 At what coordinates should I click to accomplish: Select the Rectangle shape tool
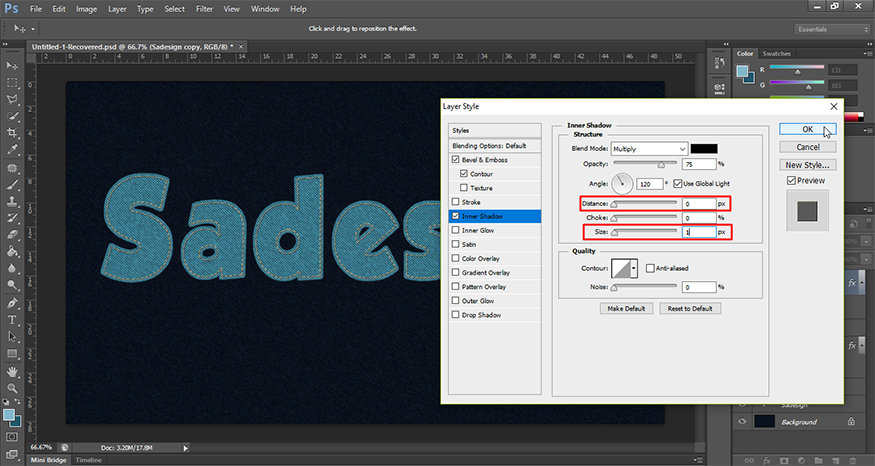[12, 354]
